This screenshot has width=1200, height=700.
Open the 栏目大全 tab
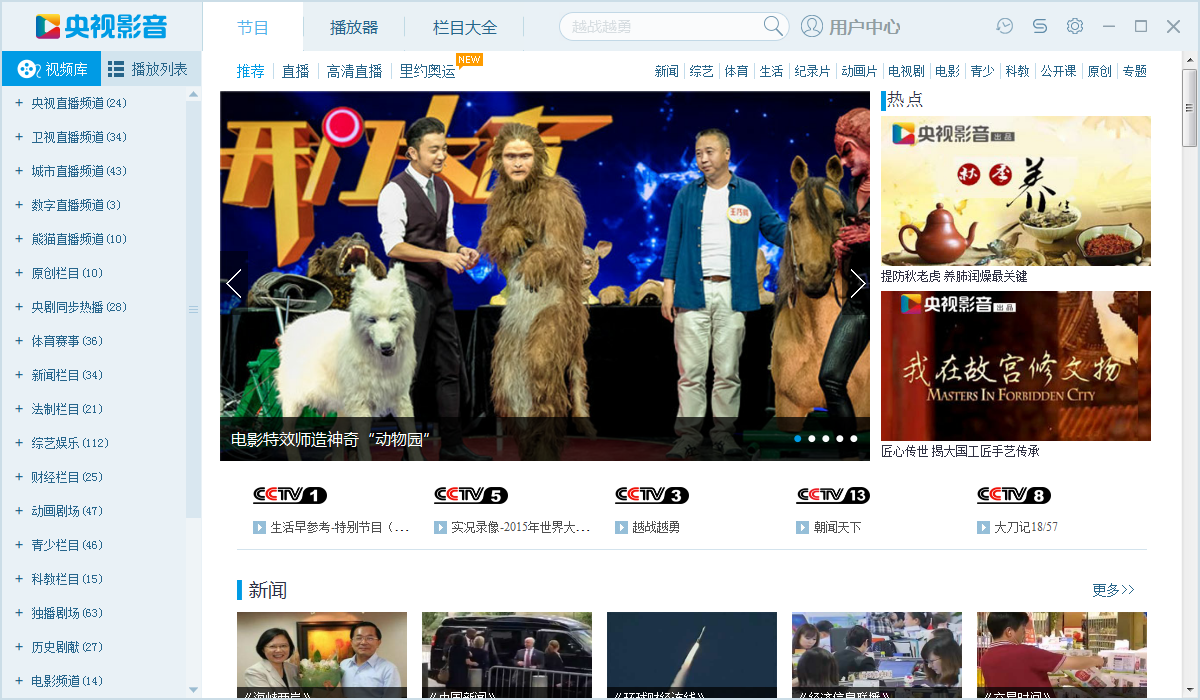(465, 27)
